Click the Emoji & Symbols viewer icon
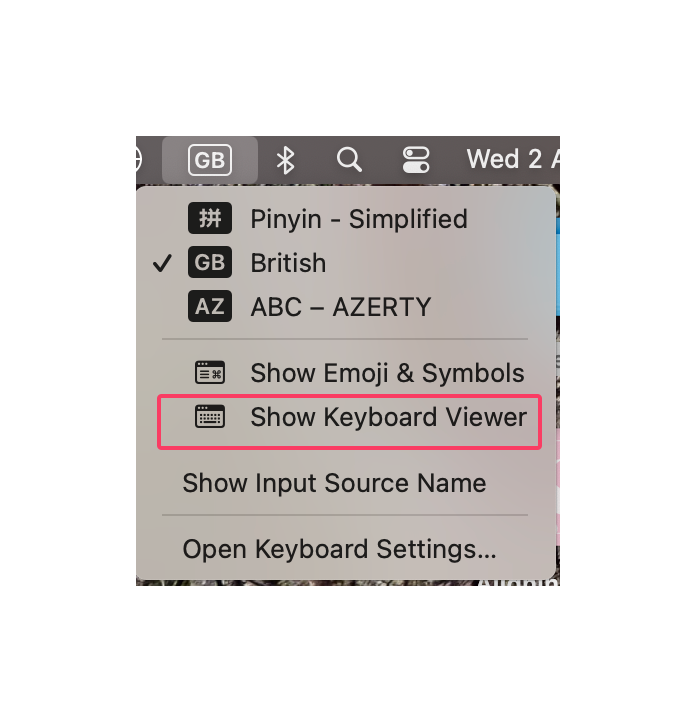The width and height of the screenshot is (696, 722). pyautogui.click(x=210, y=373)
